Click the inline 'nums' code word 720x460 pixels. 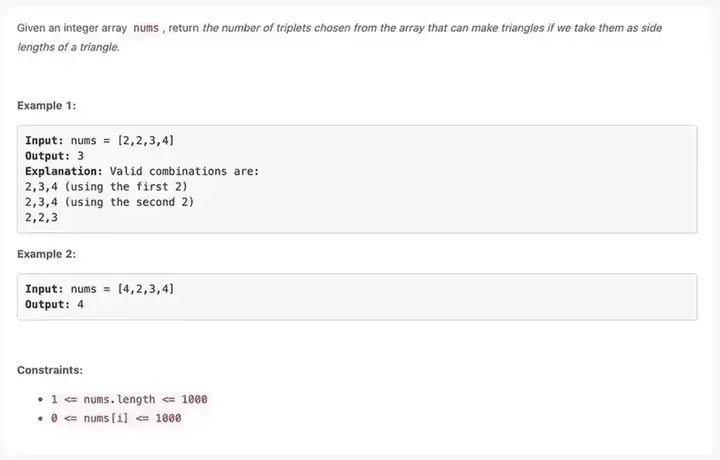pos(146,28)
